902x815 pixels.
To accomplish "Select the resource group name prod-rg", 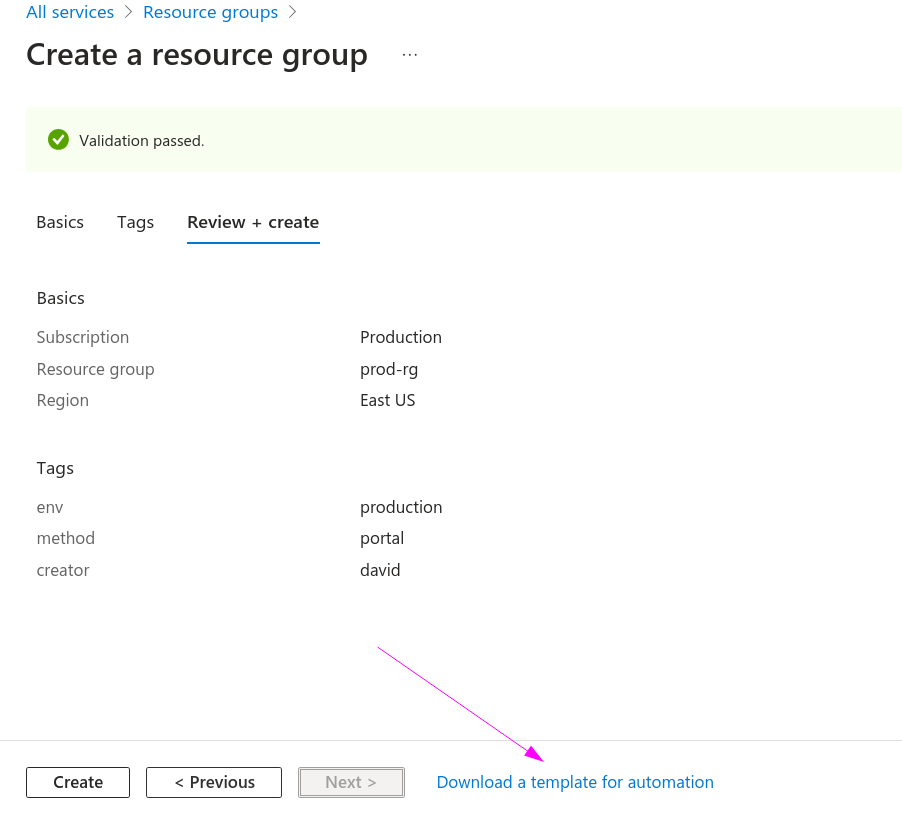I will click(389, 369).
